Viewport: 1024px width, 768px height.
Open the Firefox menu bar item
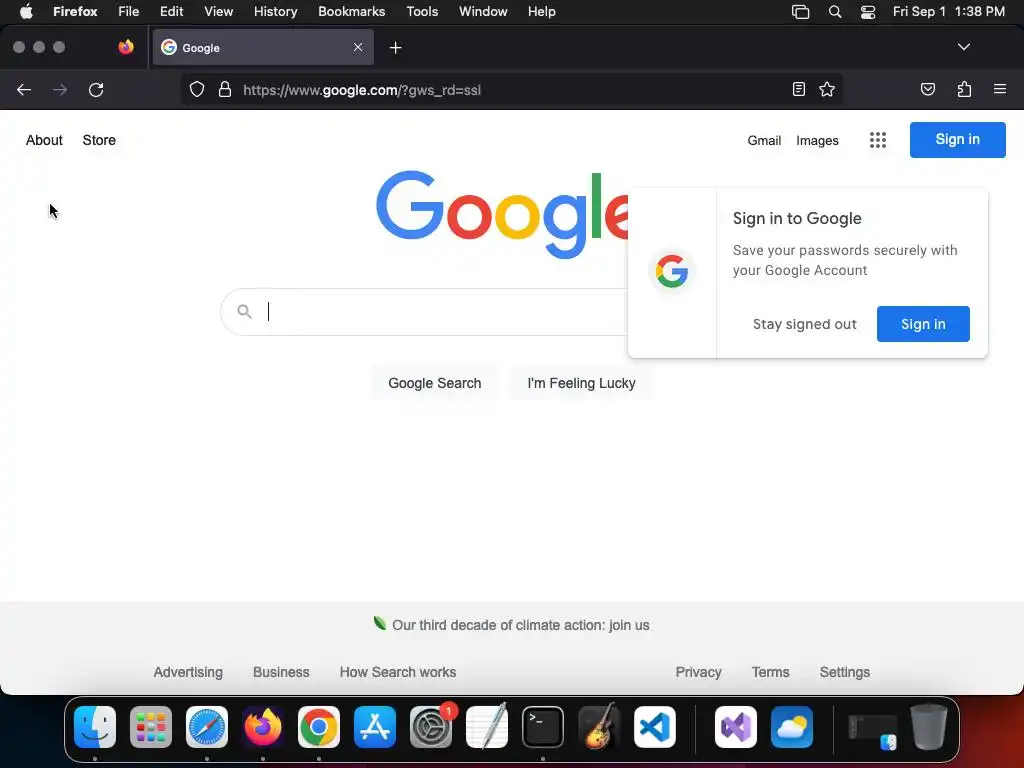tap(75, 11)
